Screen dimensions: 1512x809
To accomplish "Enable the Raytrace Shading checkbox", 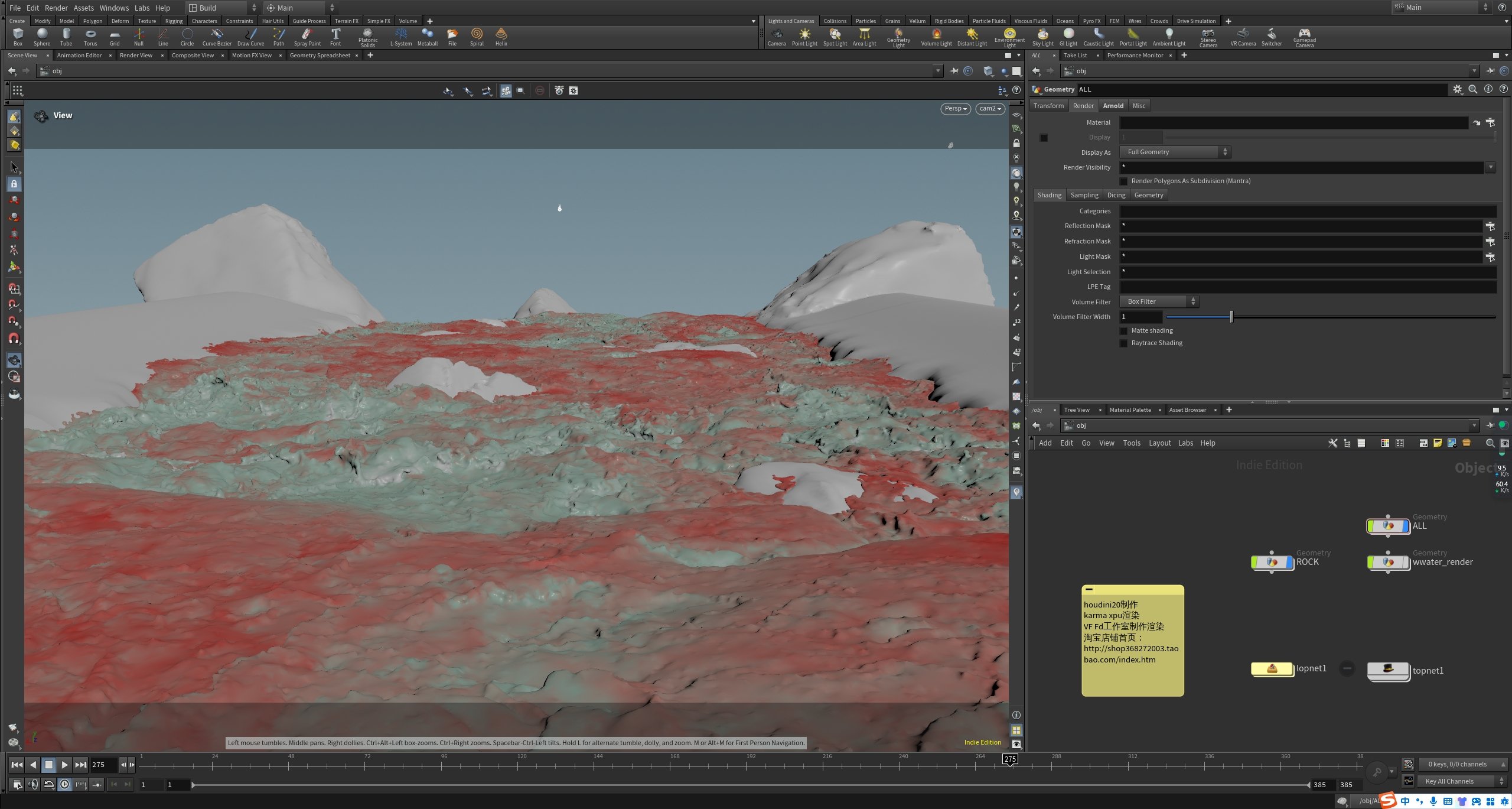I will point(1124,343).
